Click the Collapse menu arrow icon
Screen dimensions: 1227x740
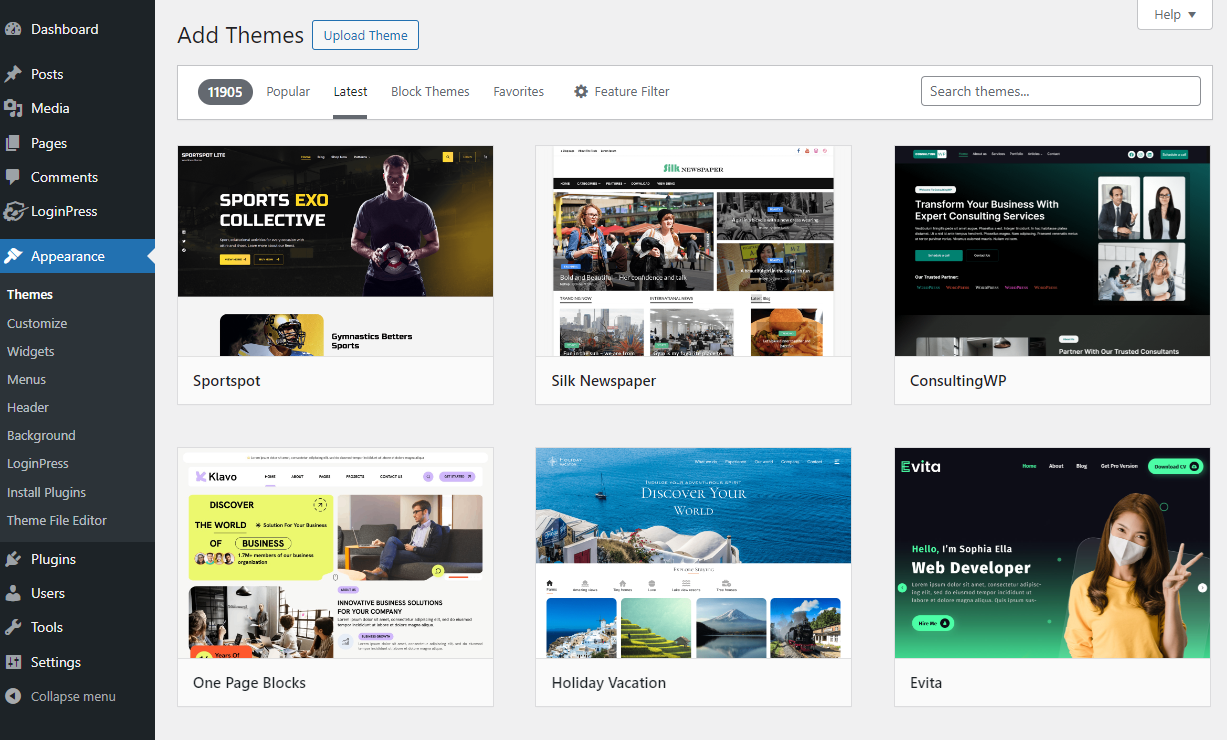pos(13,696)
